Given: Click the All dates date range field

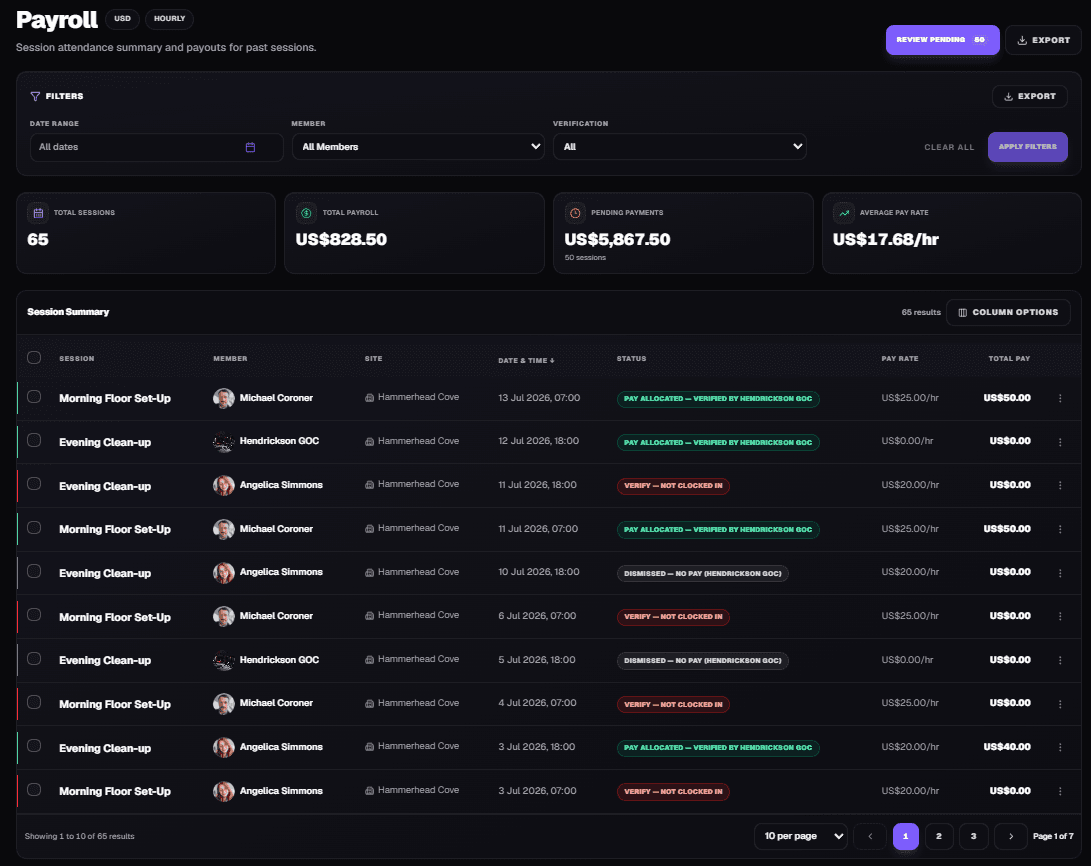Looking at the screenshot, I should [157, 147].
